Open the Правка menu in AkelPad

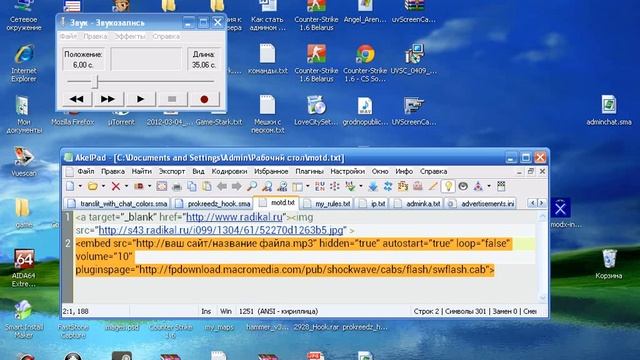pos(113,171)
